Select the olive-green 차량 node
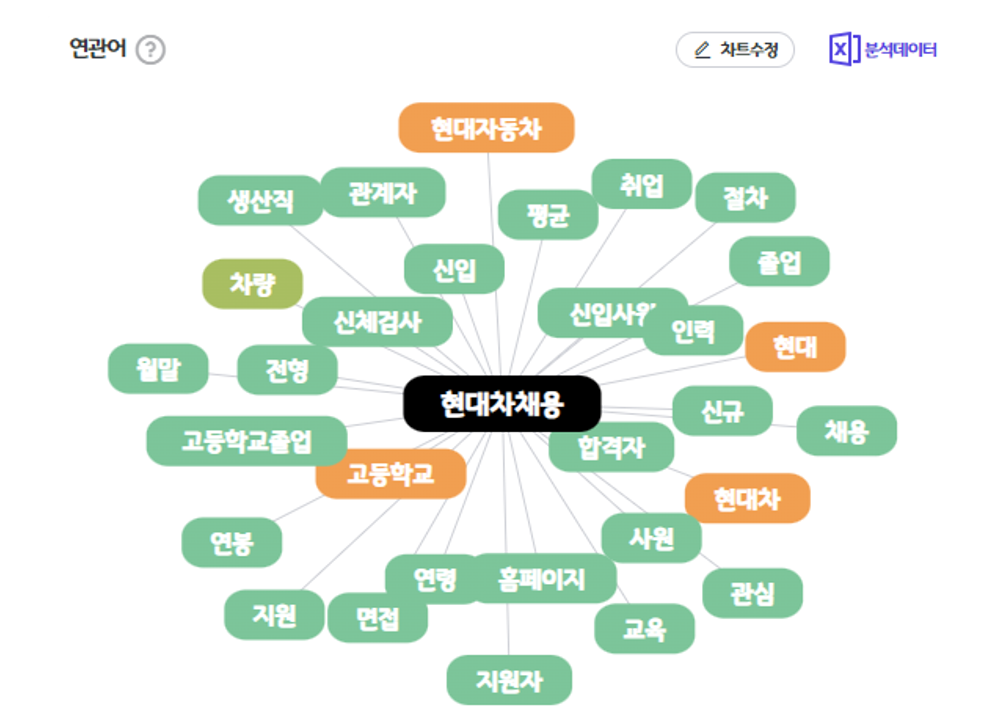This screenshot has height=723, width=997. pyautogui.click(x=252, y=284)
